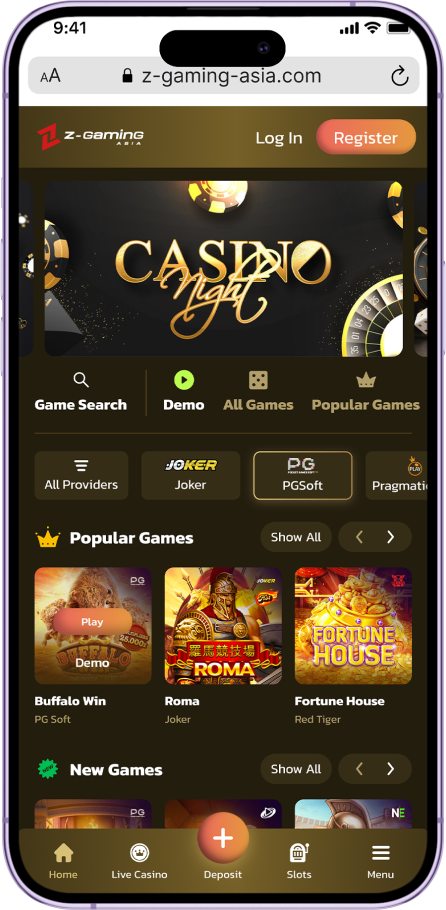446x910 pixels.
Task: Open Game Search magnifier icon
Action: pos(81,380)
